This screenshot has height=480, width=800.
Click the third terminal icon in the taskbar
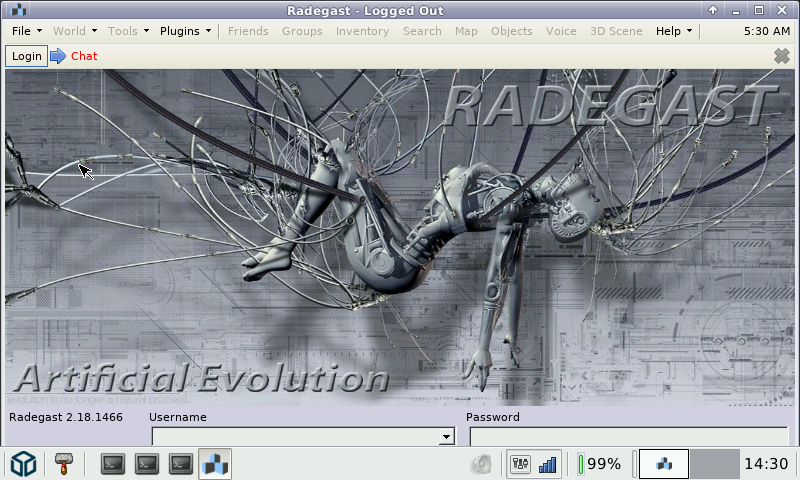tap(181, 464)
